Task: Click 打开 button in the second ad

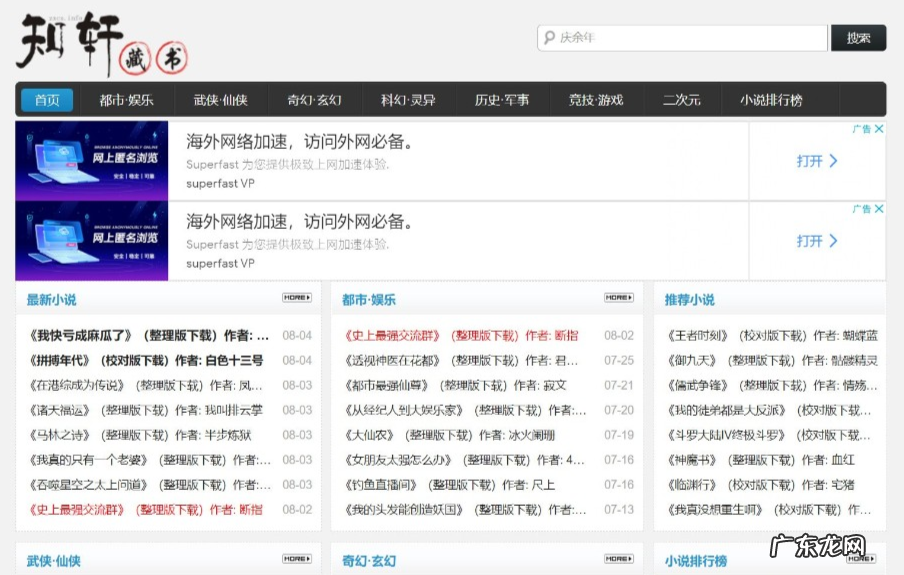Action: click(x=816, y=241)
